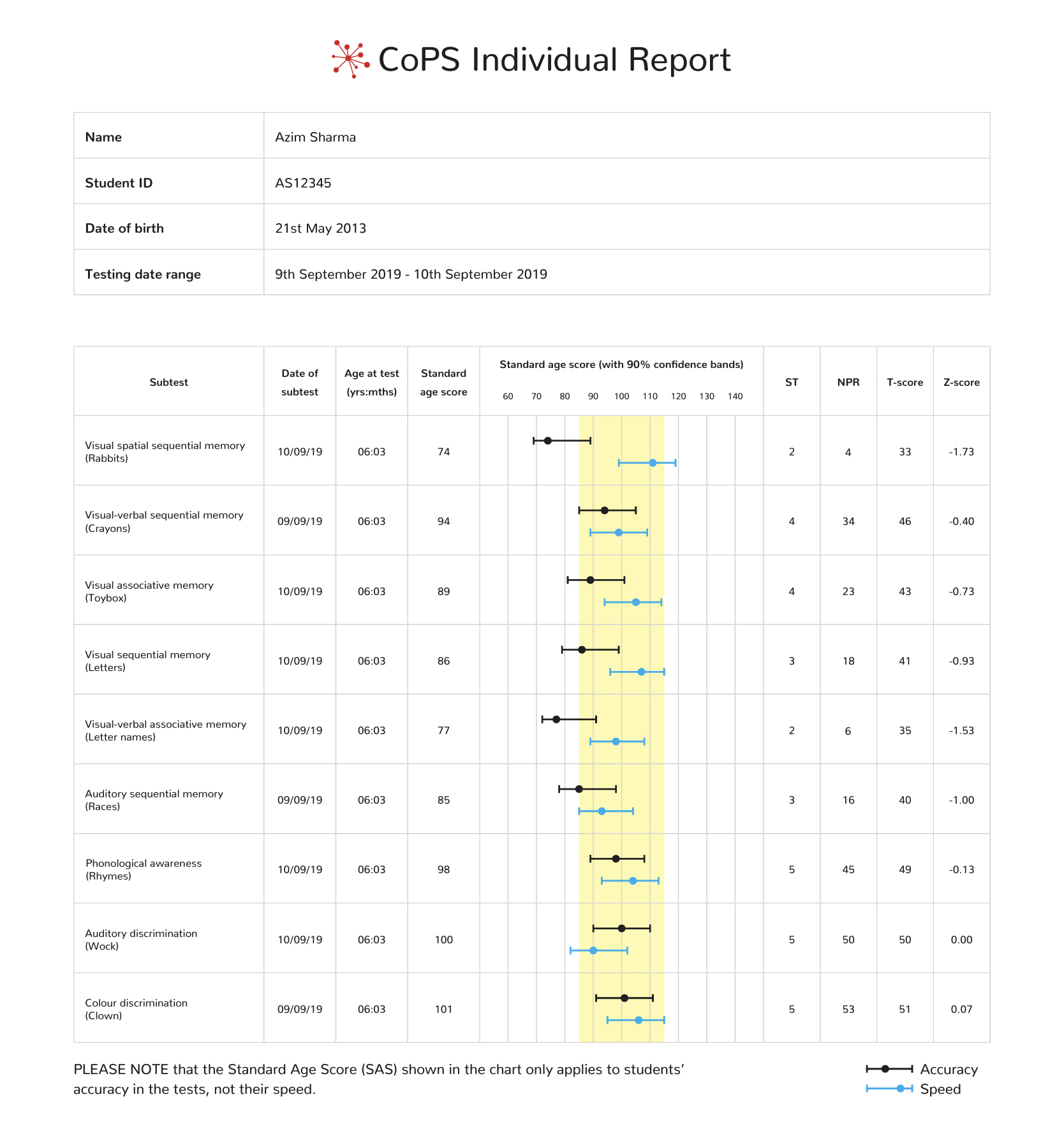
Task: Click the Visual-verbal associative memory (Letter names) label
Action: pos(165,730)
